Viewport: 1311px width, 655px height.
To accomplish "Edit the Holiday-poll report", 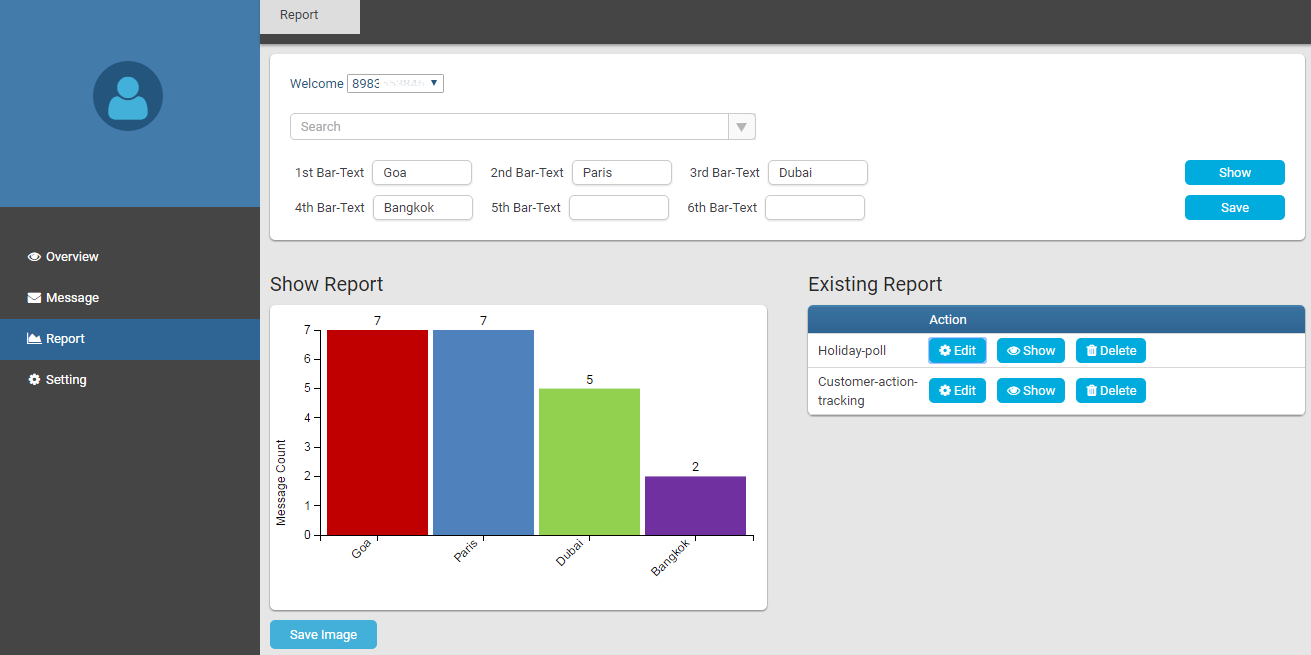I will tap(957, 351).
